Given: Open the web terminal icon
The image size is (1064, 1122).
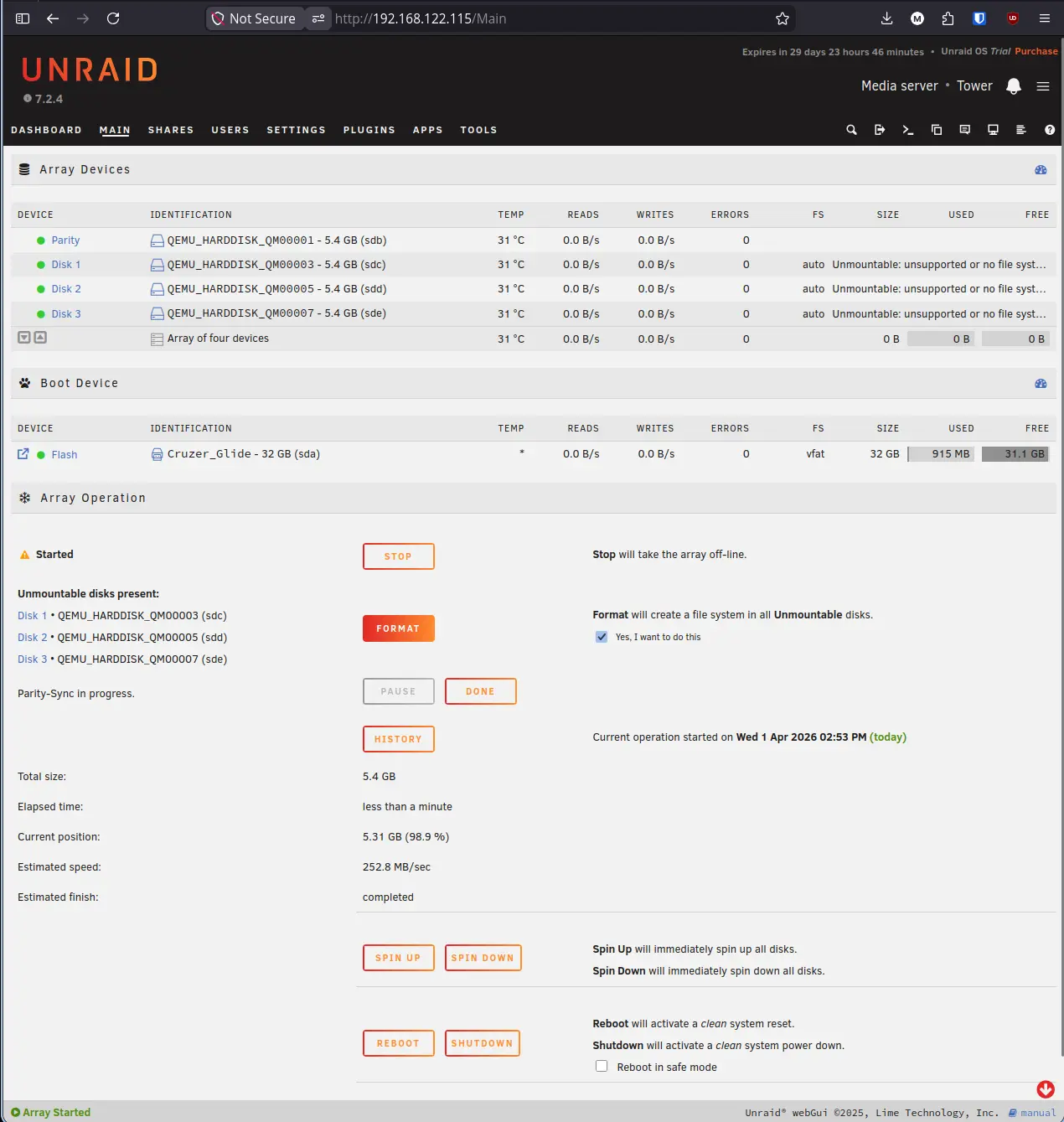Looking at the screenshot, I should [908, 130].
